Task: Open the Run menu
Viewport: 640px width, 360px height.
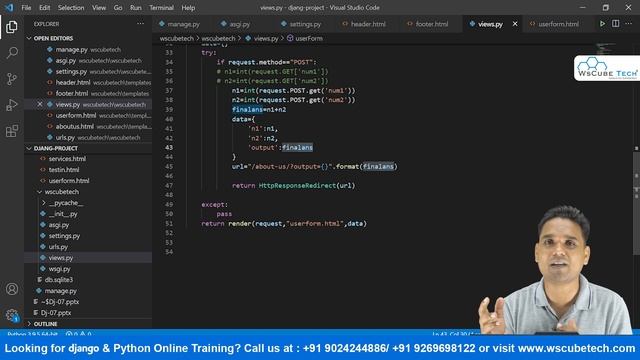Action: 136,8
